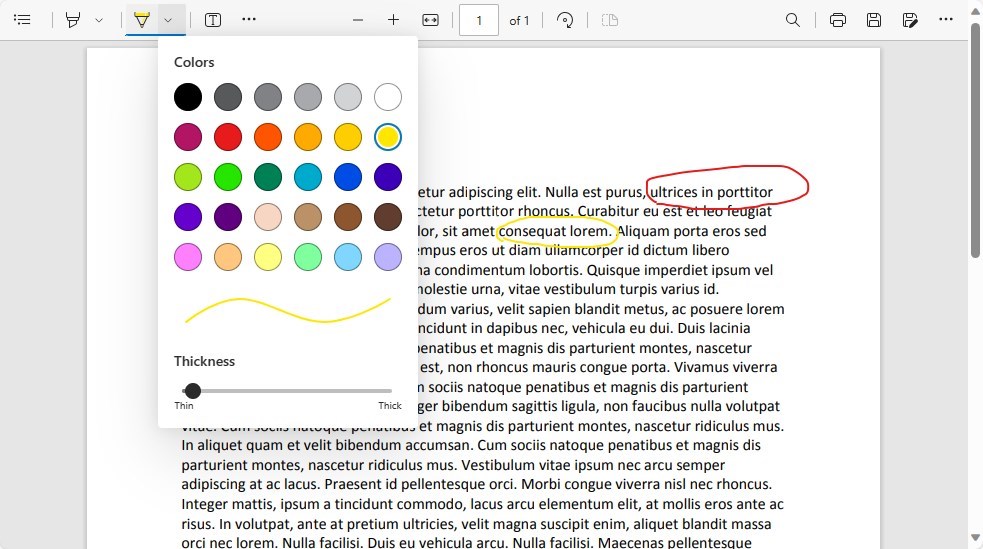Choose the red color swatch

tap(228, 137)
